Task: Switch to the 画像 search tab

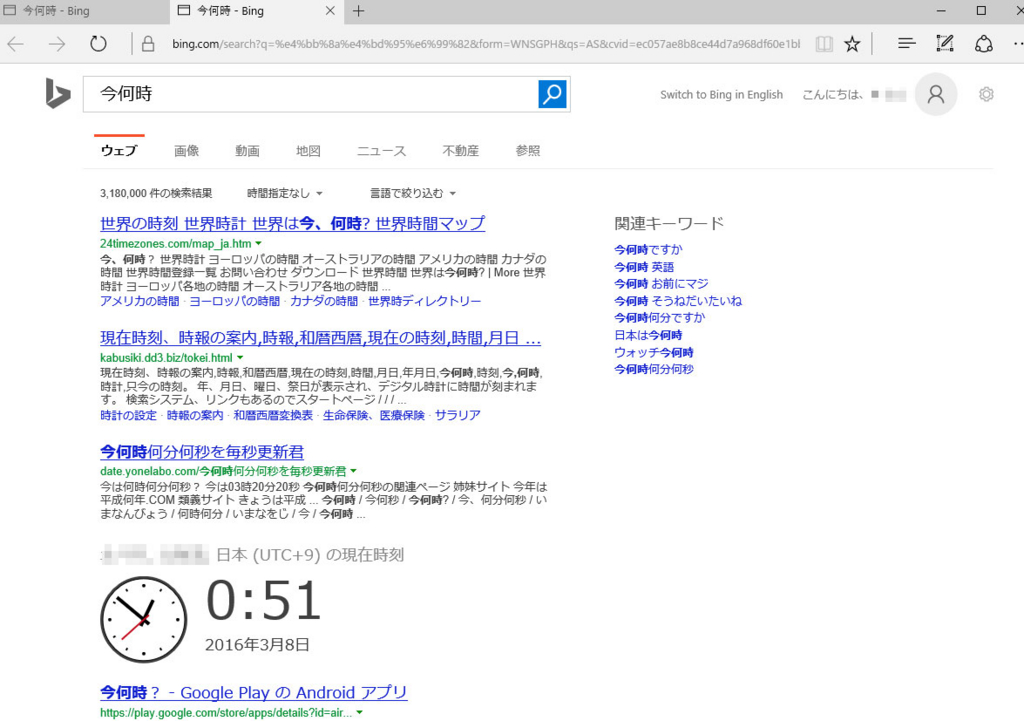Action: (x=186, y=151)
